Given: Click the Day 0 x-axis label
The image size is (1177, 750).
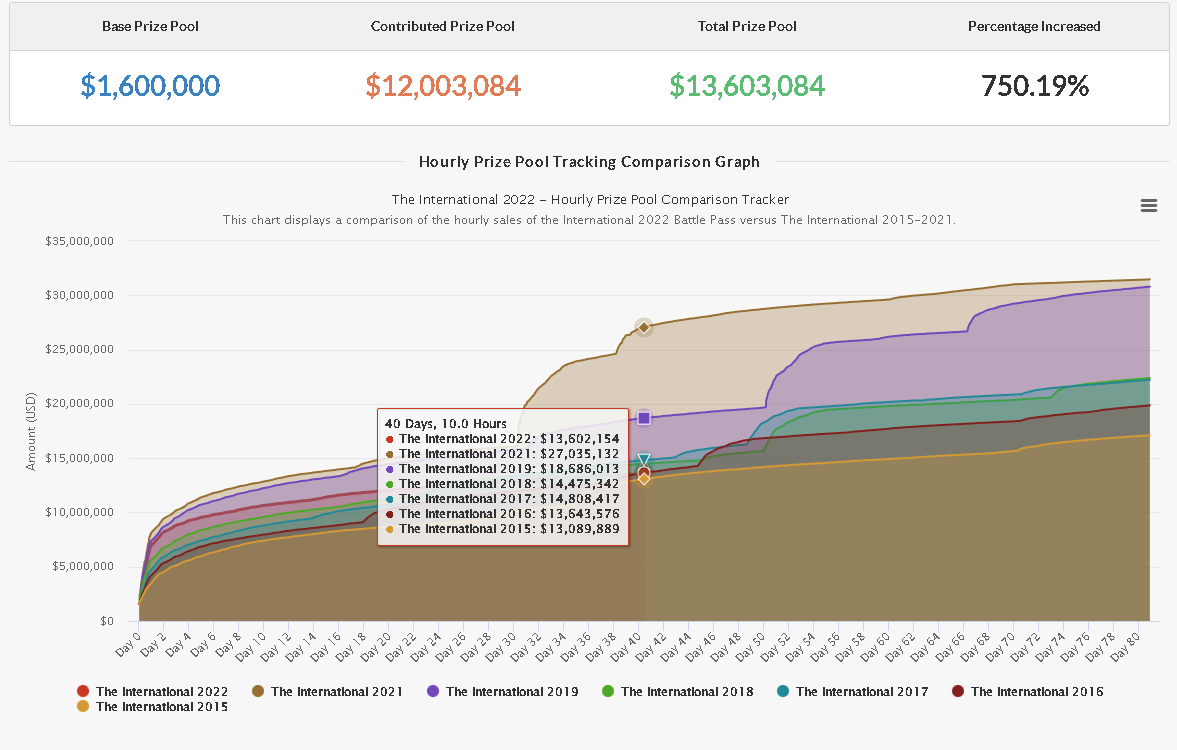Looking at the screenshot, I should [128, 644].
